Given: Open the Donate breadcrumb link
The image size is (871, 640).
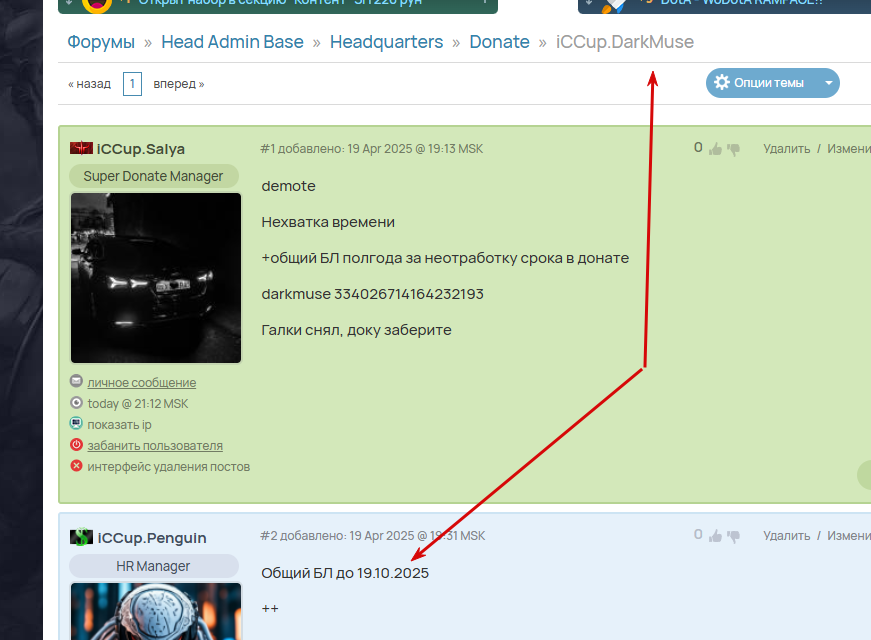Looking at the screenshot, I should tap(499, 42).
